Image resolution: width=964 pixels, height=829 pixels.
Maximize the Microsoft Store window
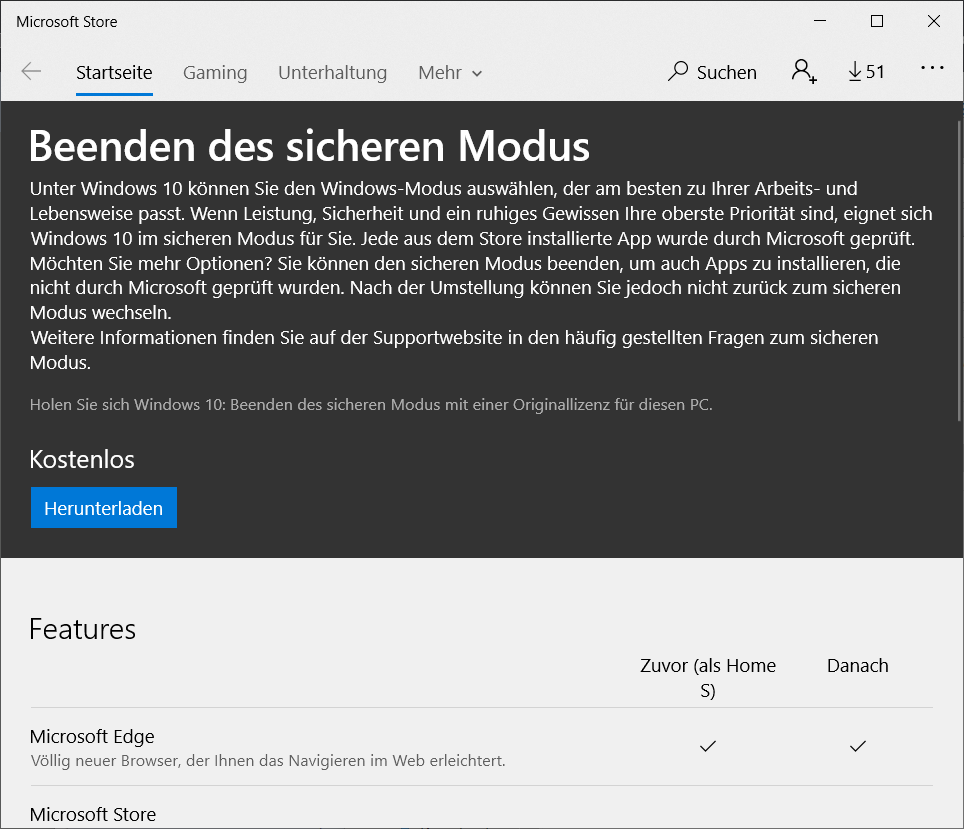point(877,21)
